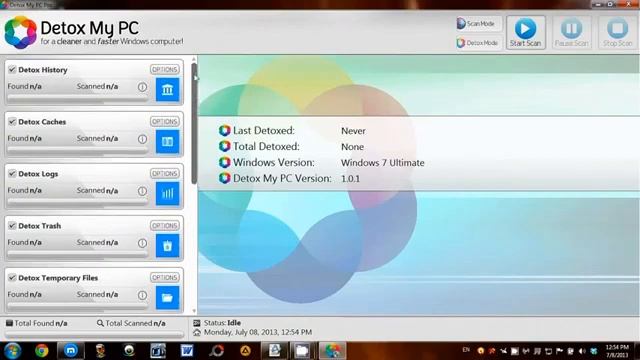
Task: Click the Start Scan button
Action: pyautogui.click(x=525, y=33)
